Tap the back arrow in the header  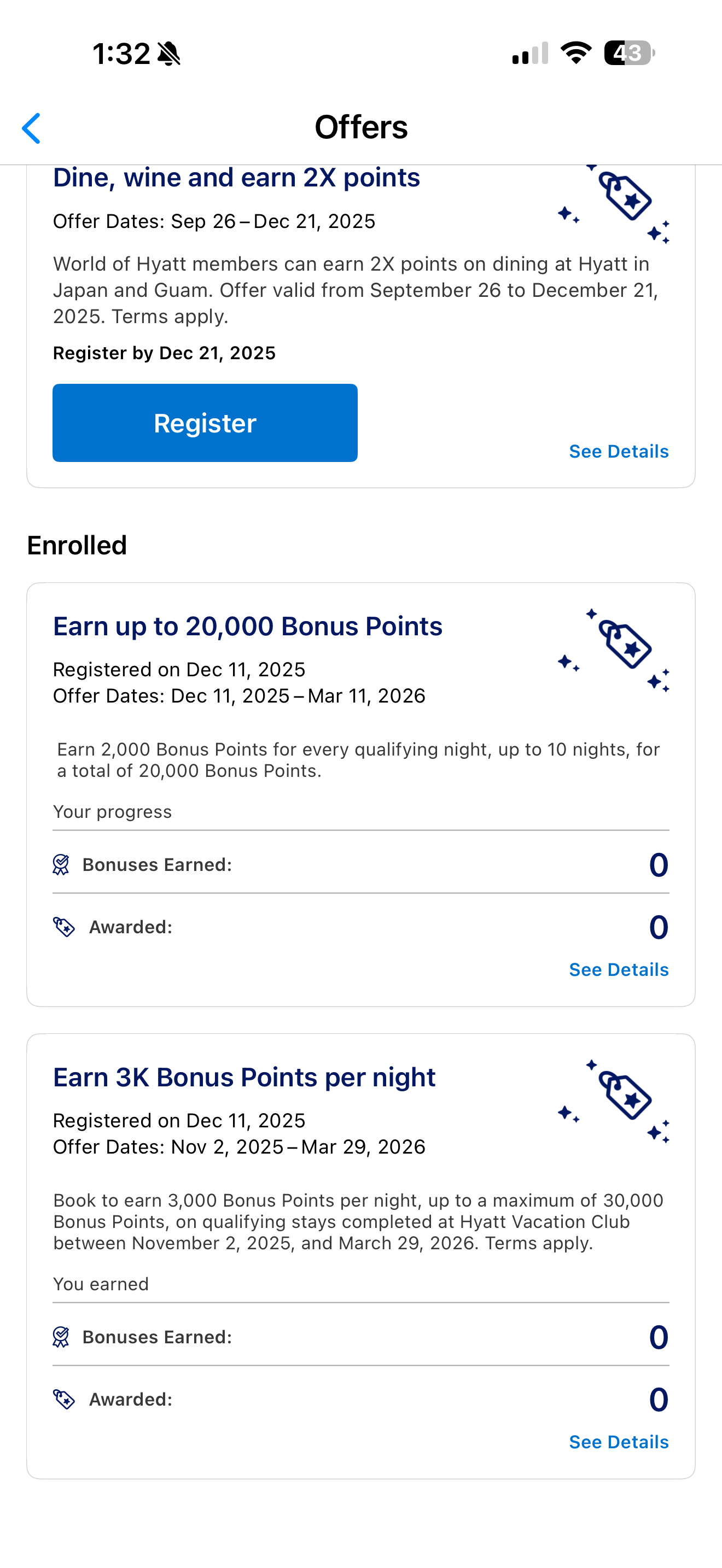point(32,128)
